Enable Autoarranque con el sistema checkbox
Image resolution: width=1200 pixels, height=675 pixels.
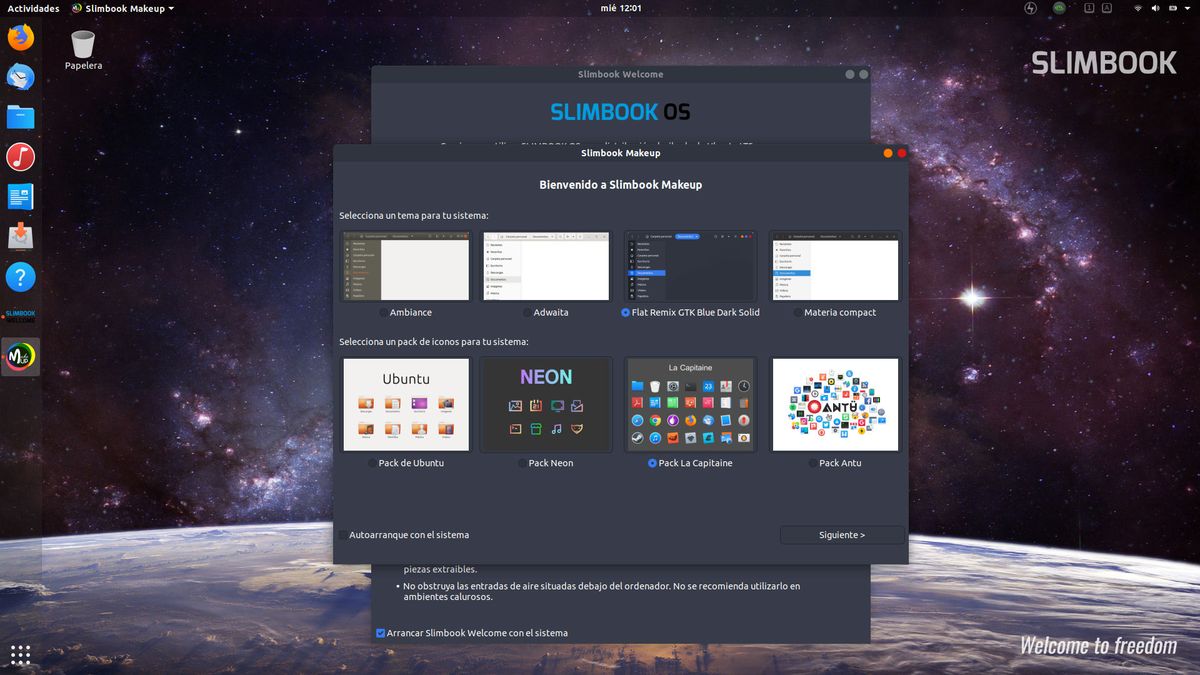344,535
